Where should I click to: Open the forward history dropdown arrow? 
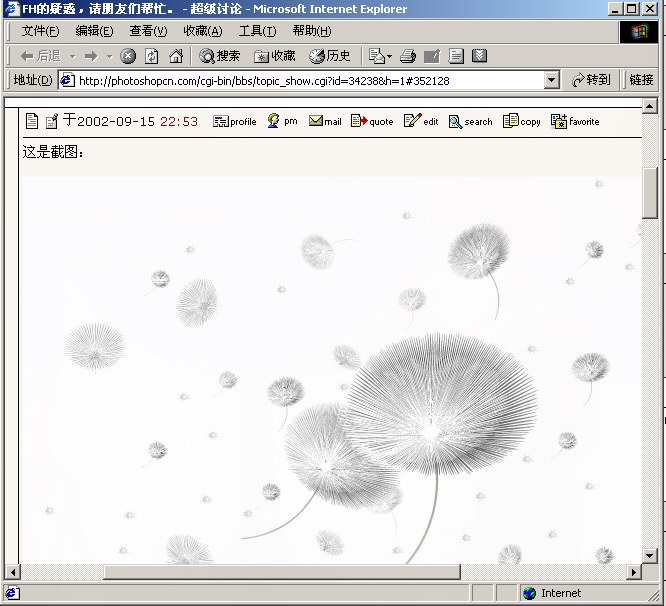pos(110,56)
